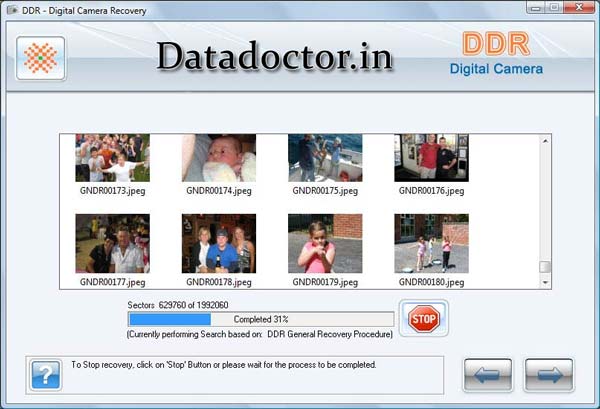Screen dimensions: 600x409
Task: Click the scrollbar down arrow in file list
Action: point(545,282)
